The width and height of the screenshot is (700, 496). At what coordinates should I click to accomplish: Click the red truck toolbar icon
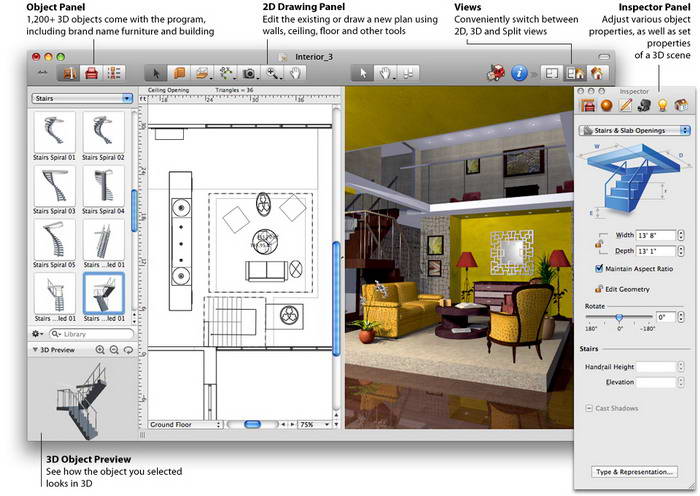click(496, 73)
